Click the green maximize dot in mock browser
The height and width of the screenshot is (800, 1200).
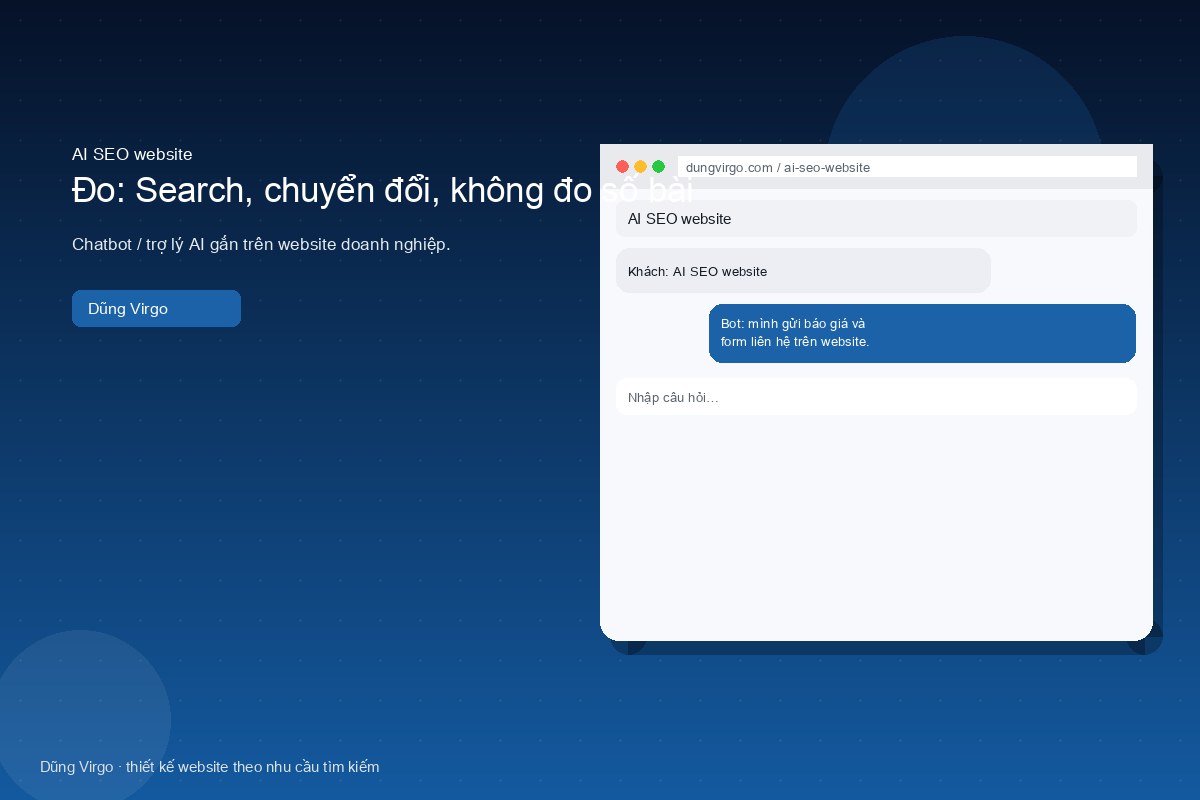658,167
